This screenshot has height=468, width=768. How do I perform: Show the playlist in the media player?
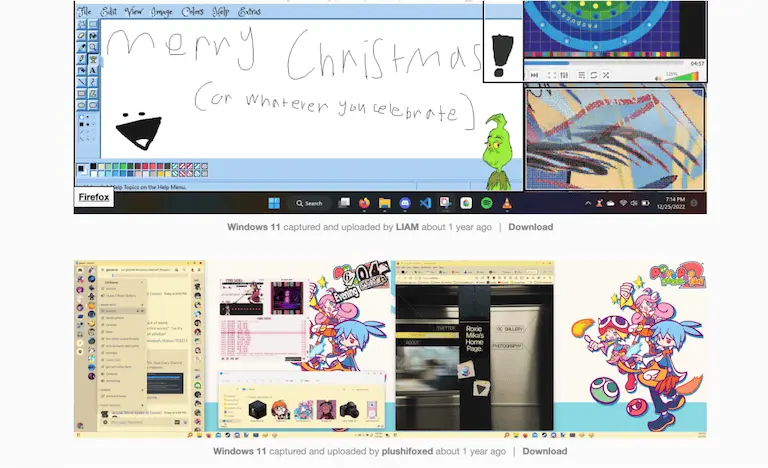[581, 75]
